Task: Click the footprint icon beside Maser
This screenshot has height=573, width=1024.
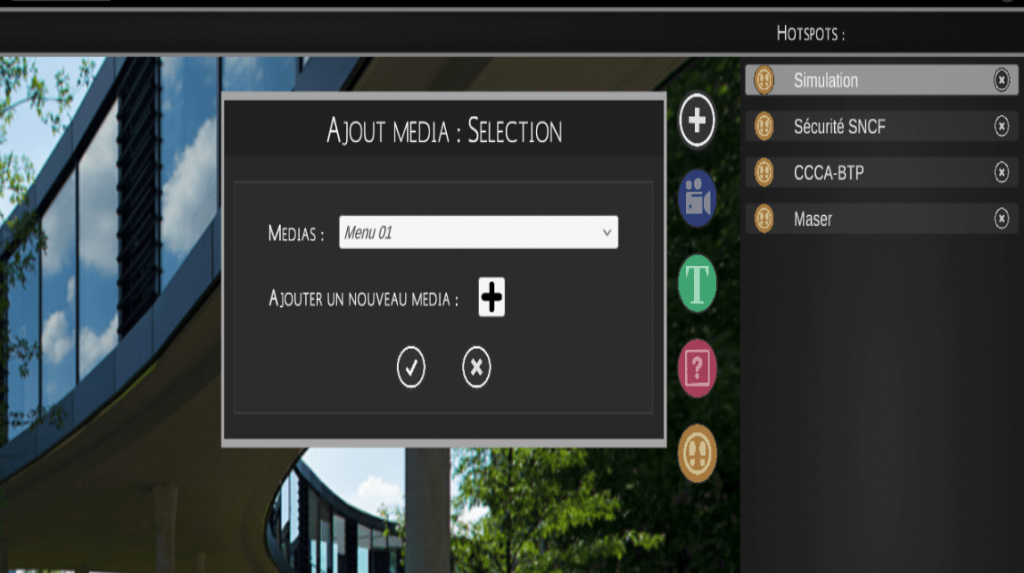Action: coord(763,218)
